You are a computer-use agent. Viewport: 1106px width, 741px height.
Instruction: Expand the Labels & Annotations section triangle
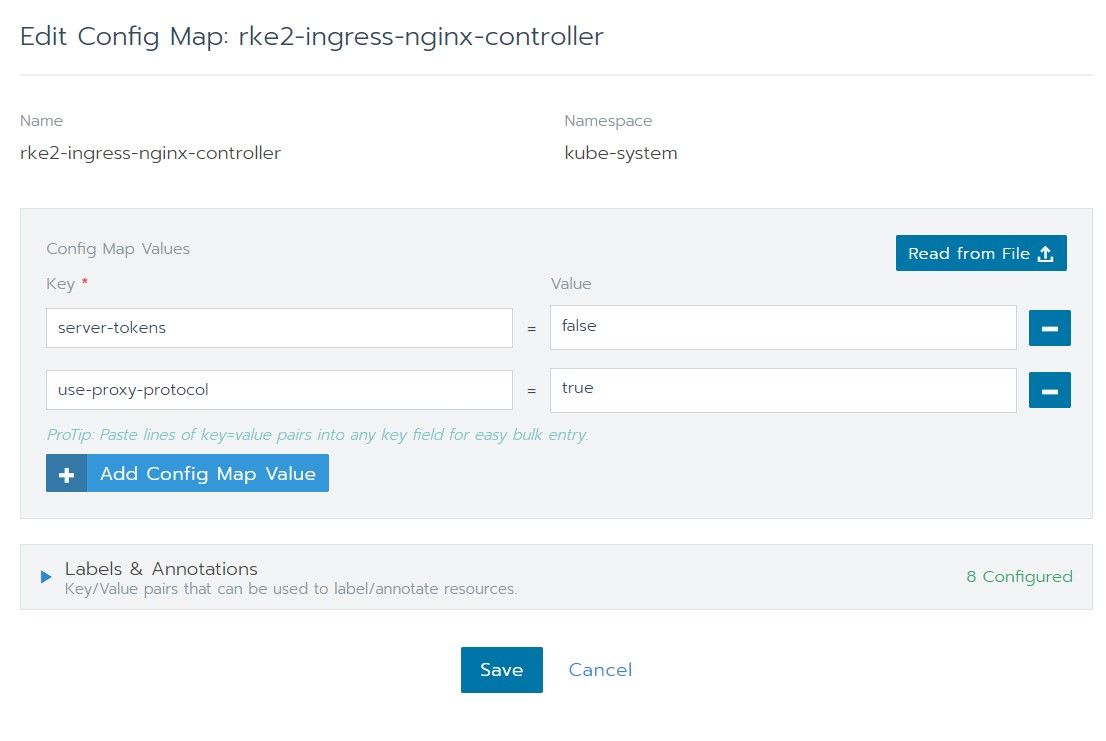(x=46, y=577)
